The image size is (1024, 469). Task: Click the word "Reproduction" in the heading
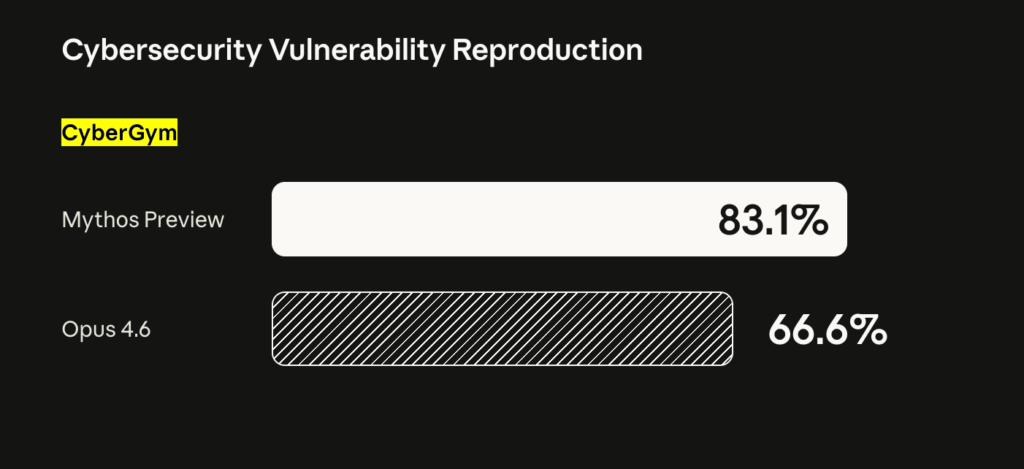point(548,51)
